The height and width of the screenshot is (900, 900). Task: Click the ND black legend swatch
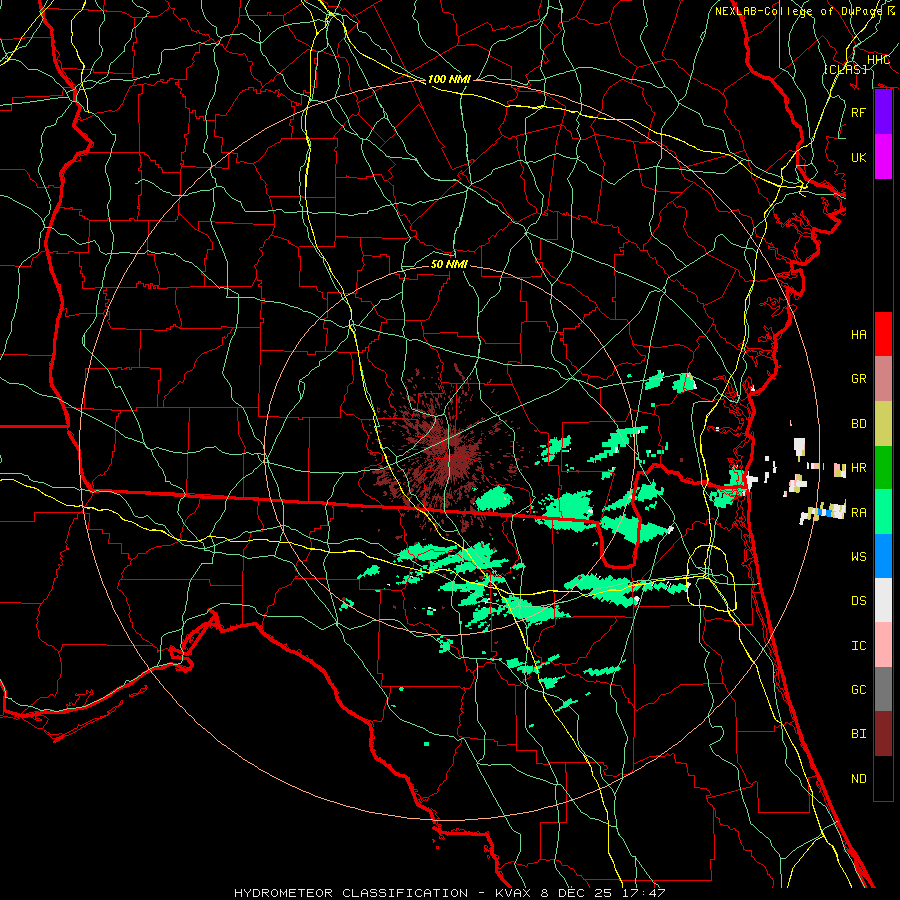tap(883, 778)
